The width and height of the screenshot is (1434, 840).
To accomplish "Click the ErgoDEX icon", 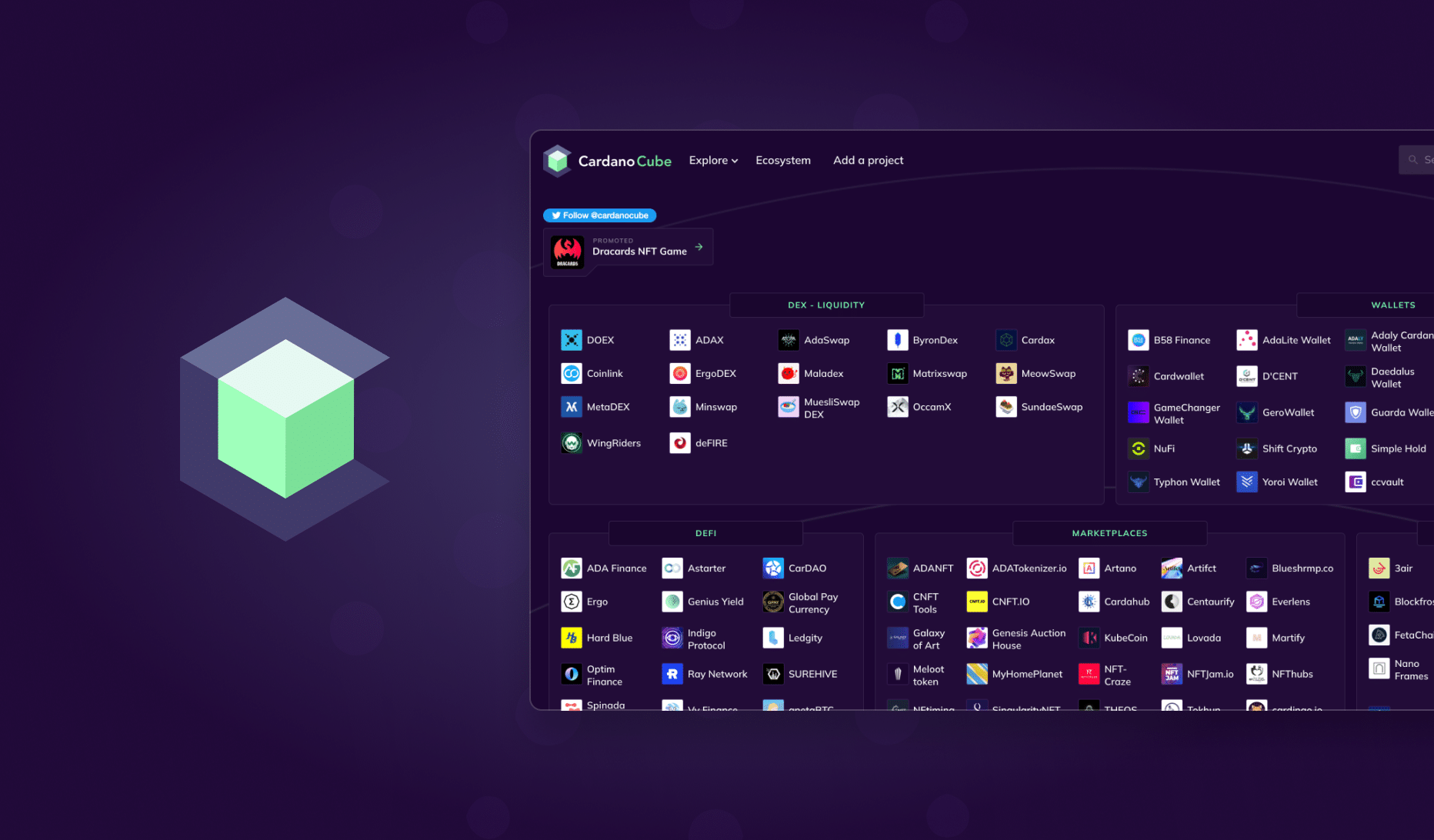I will pos(680,374).
